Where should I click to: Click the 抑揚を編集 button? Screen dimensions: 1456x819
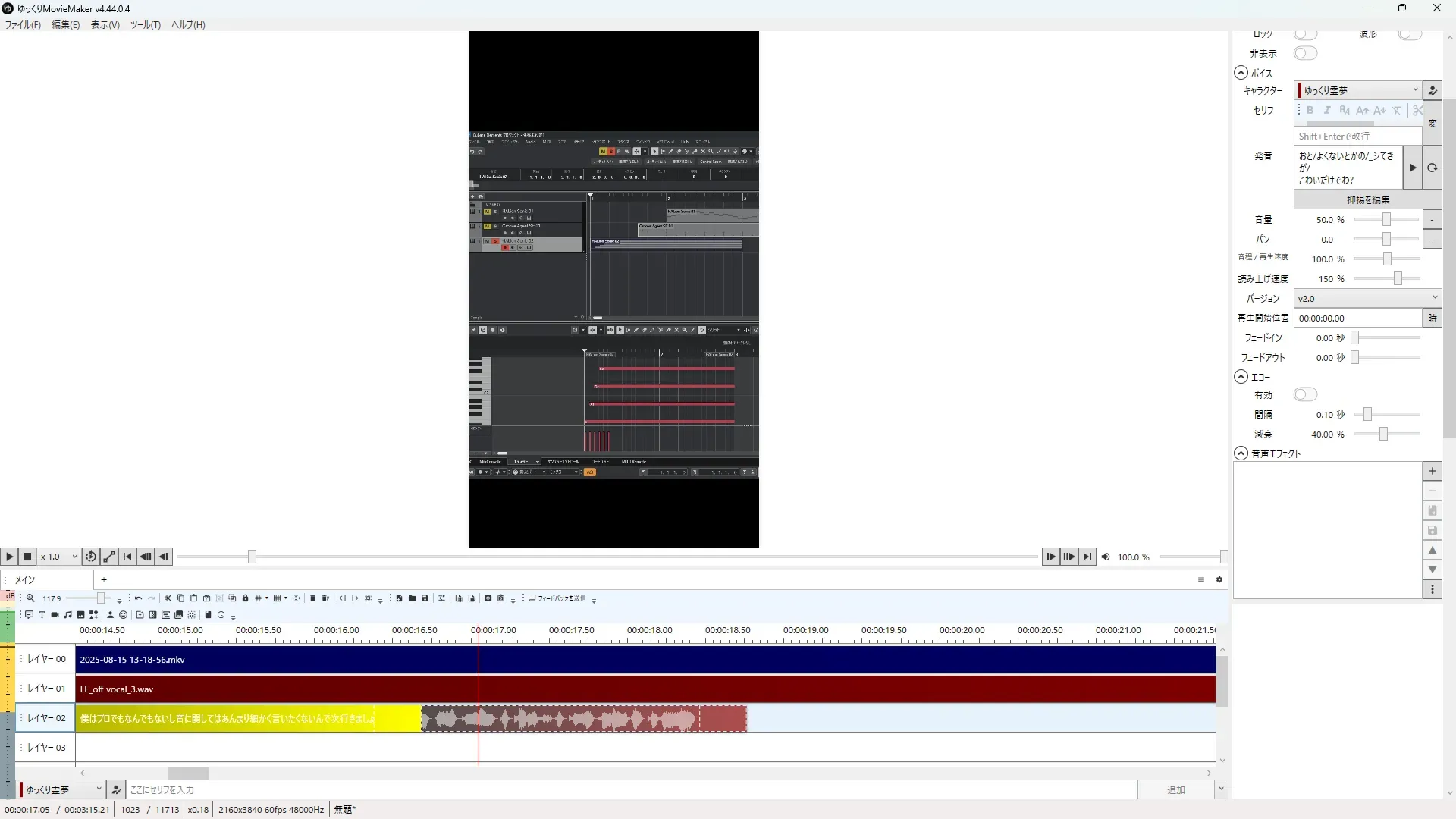click(1367, 199)
